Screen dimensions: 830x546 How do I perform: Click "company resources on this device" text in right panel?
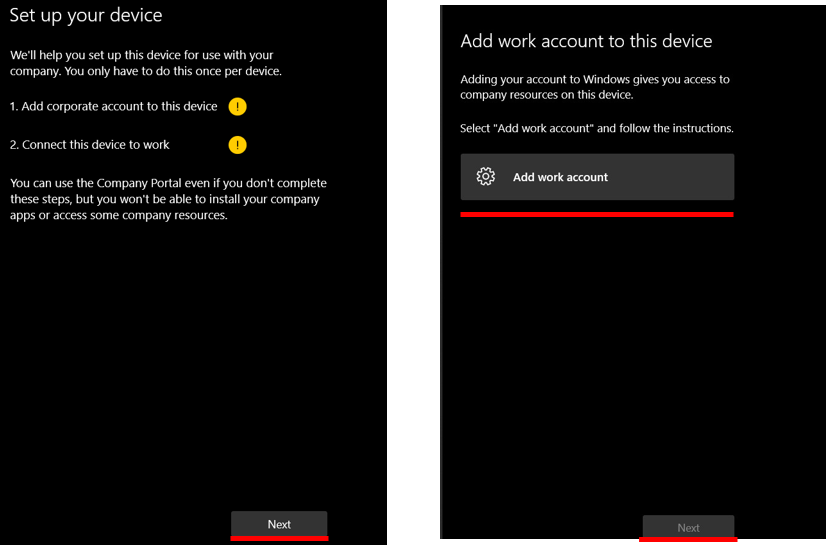pyautogui.click(x=546, y=96)
